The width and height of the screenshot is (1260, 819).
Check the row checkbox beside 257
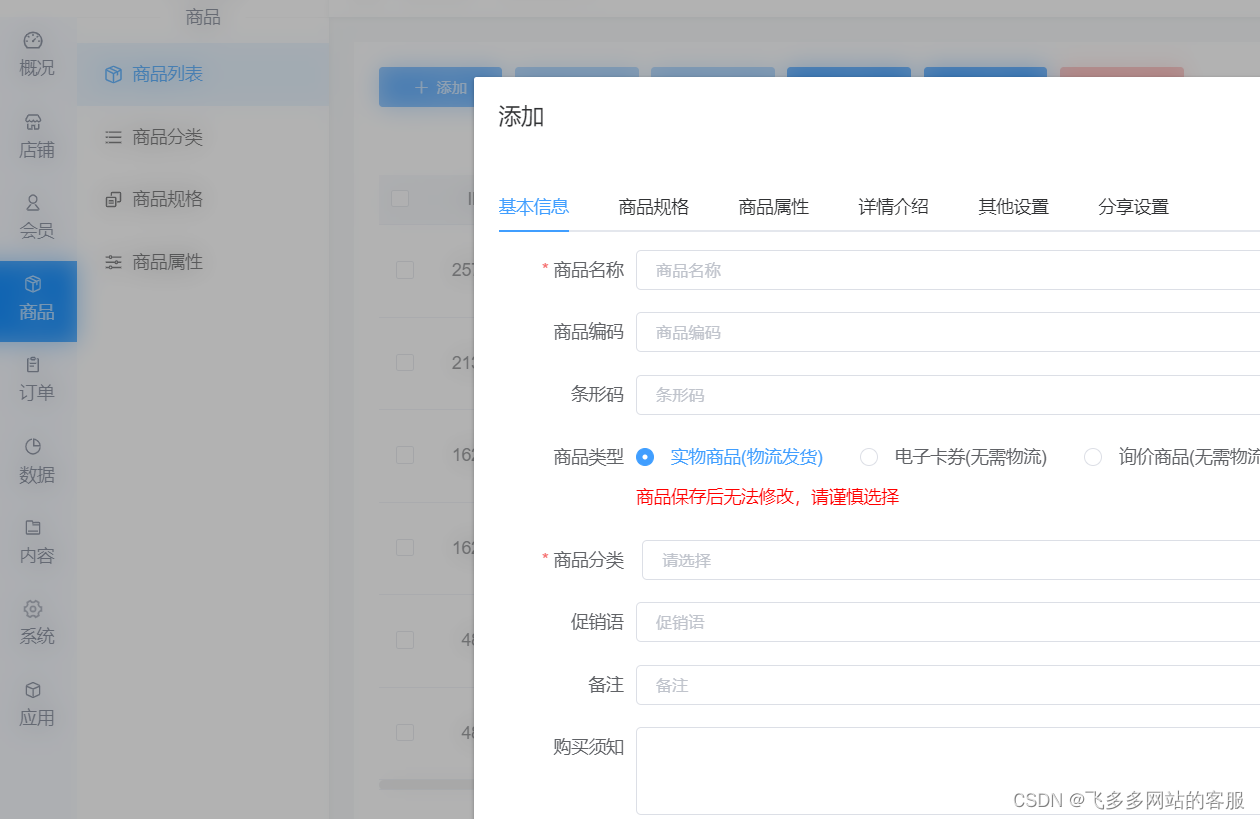click(405, 270)
